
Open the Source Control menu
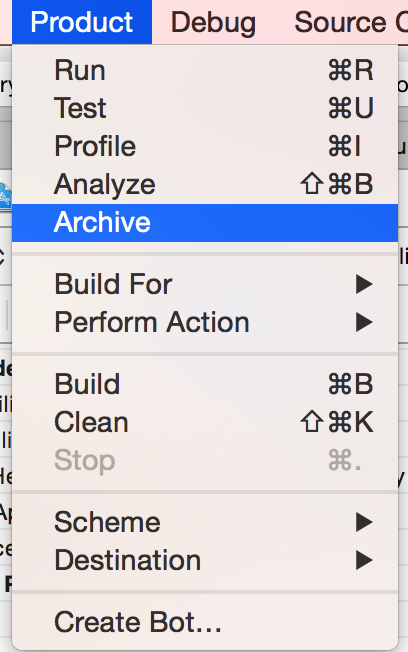pos(351,22)
